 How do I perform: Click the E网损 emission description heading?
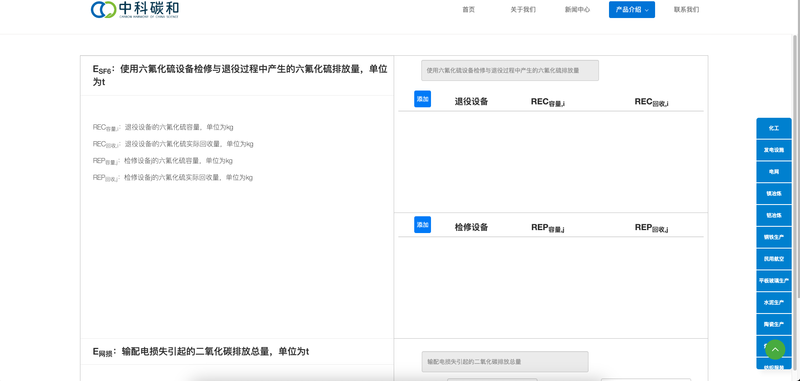[x=201, y=351]
